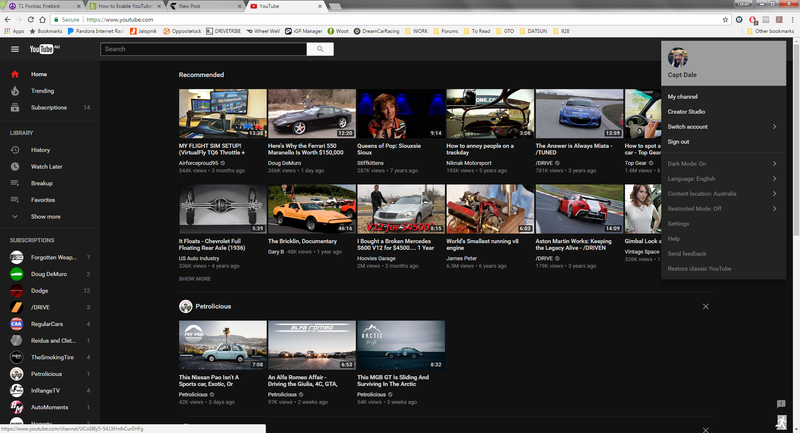Viewport: 800px width, 433px height.
Task: Click the Doug DeMuro channel name under Ferrari video
Action: 284,163
